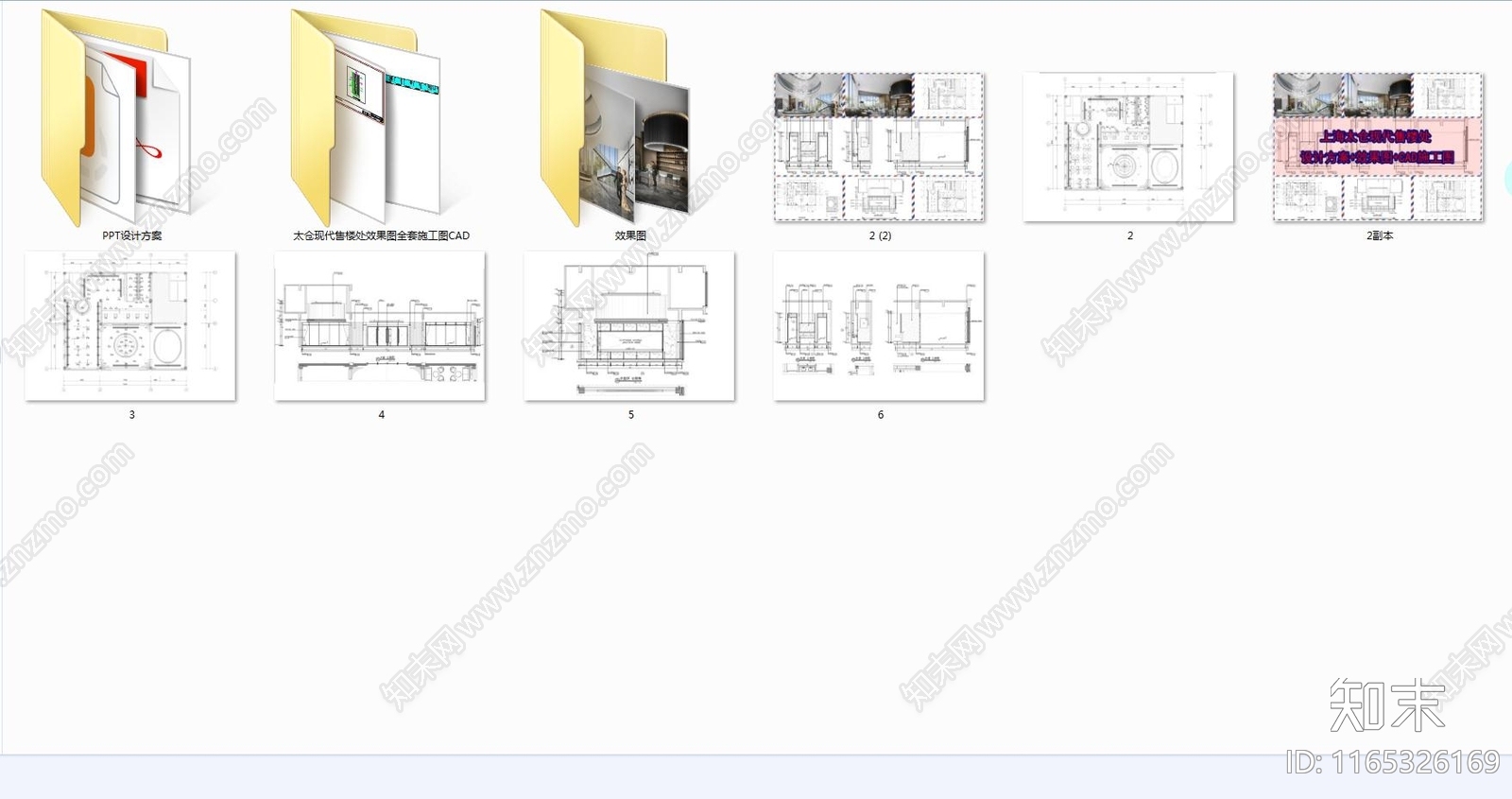The height and width of the screenshot is (799, 1512).
Task: Click the file name label 2副本
Action: [1380, 235]
